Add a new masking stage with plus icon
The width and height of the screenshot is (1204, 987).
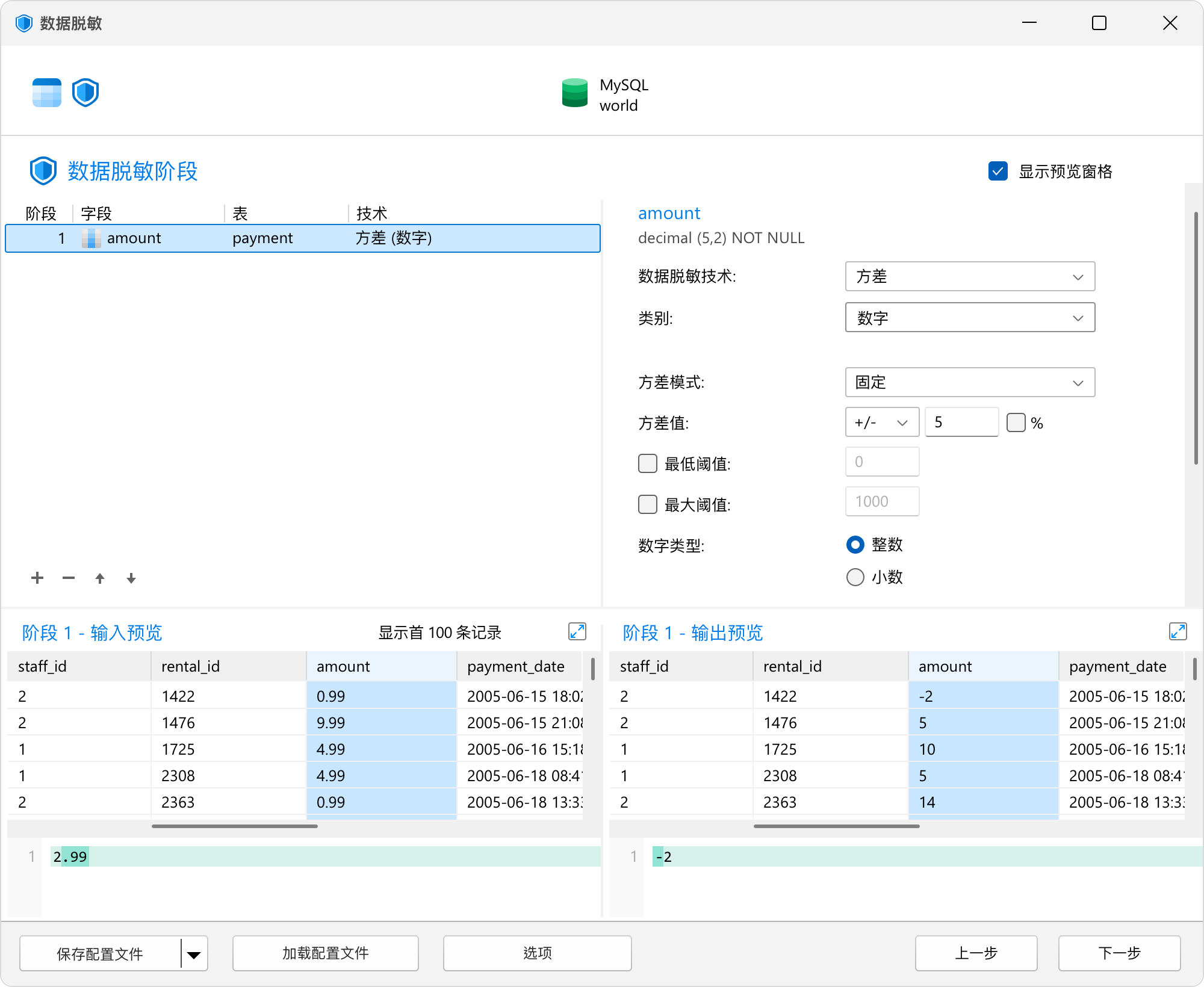[37, 578]
